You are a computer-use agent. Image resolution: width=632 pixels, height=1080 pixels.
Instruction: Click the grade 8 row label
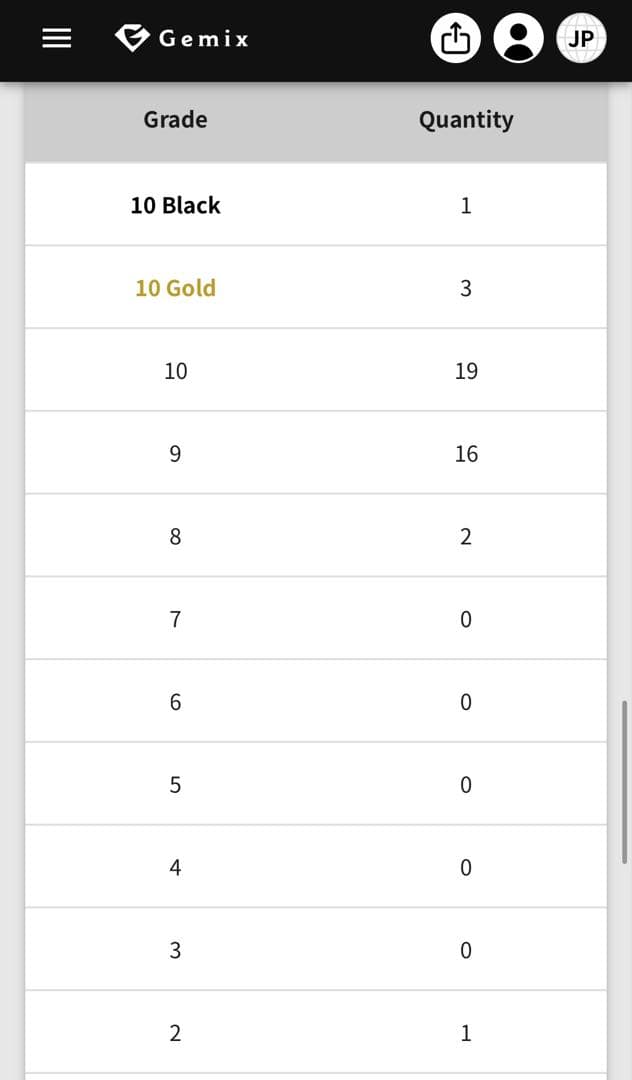175,537
